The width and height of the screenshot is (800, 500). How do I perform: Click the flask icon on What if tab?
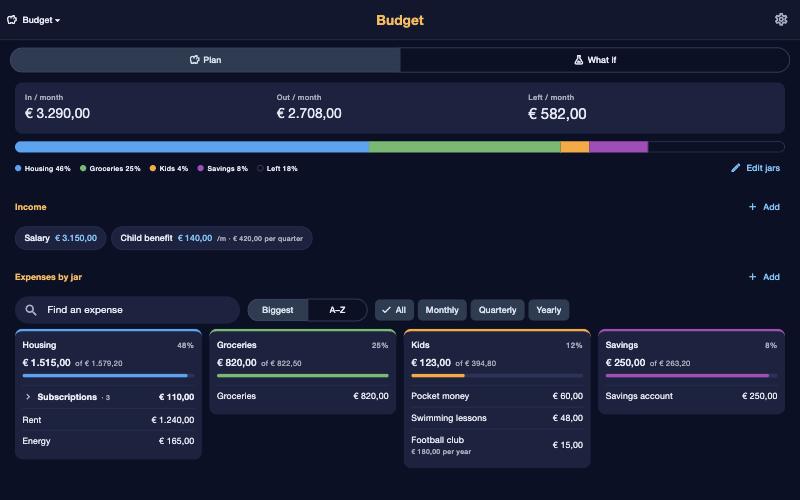click(579, 60)
